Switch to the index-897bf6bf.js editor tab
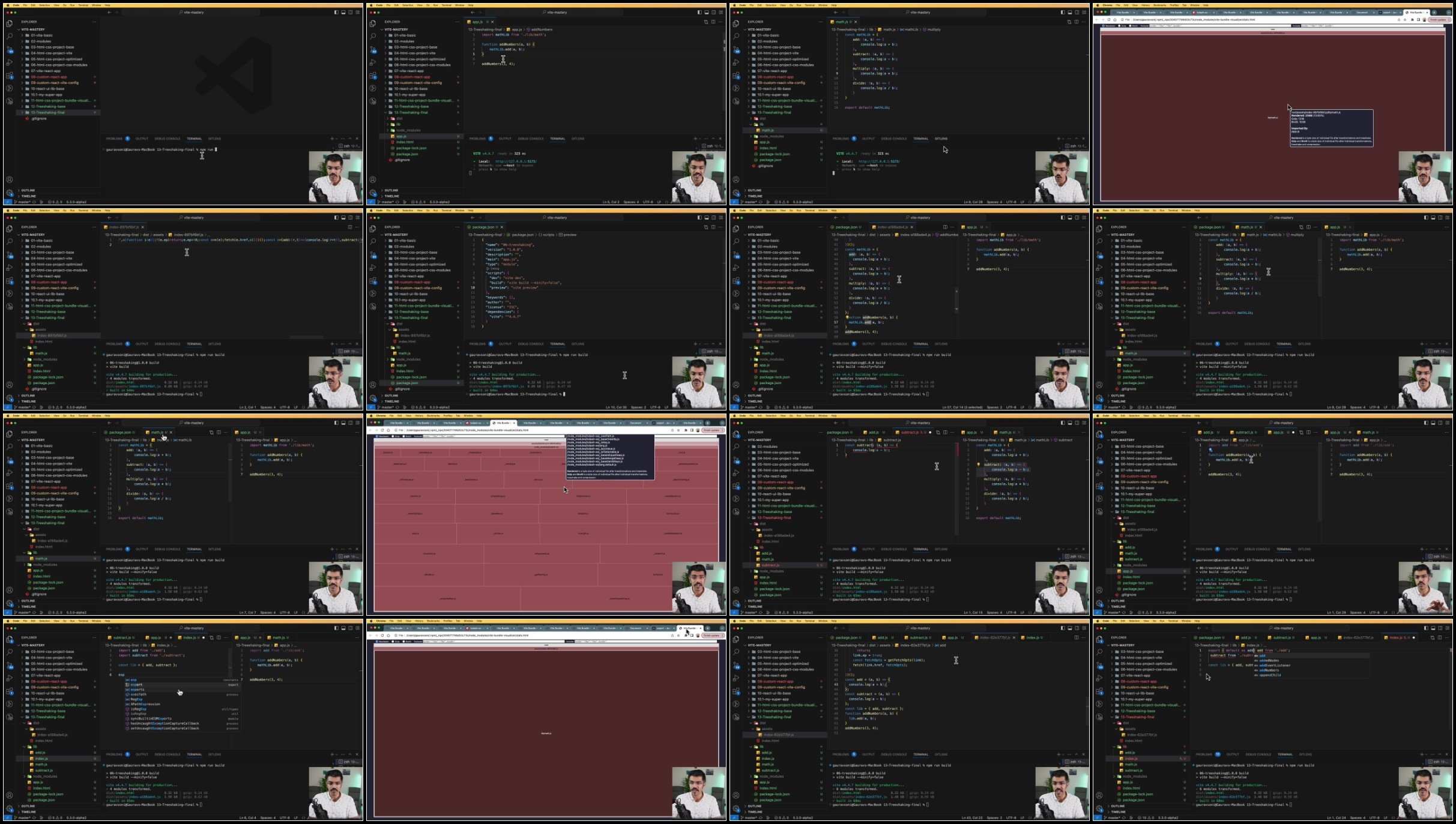The image size is (1456, 824). 125,227
